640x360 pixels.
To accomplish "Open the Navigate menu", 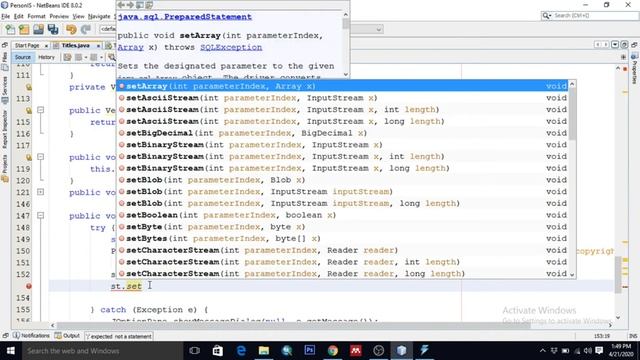I will point(99,16).
